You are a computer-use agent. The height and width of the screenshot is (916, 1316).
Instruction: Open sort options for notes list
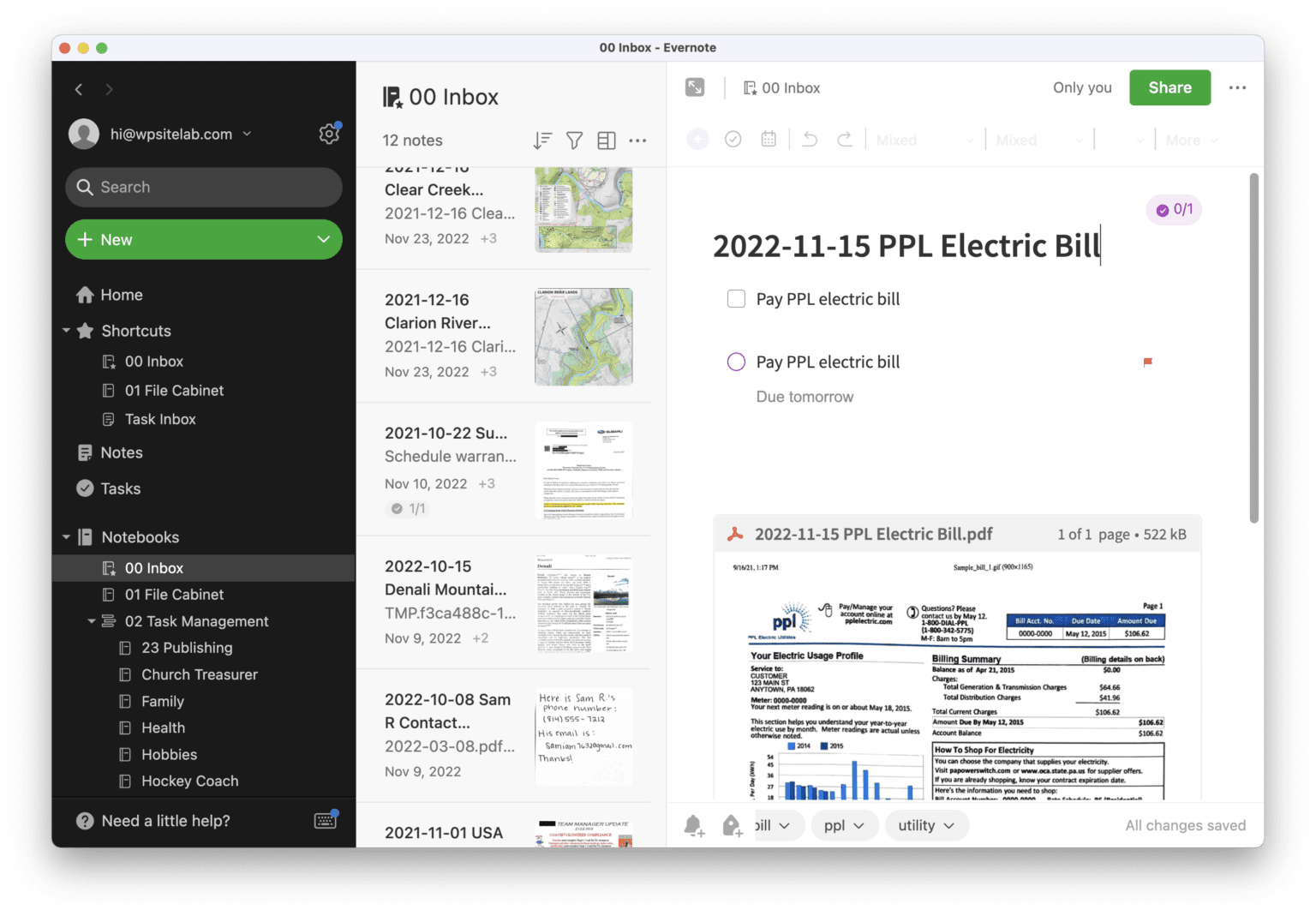(542, 141)
